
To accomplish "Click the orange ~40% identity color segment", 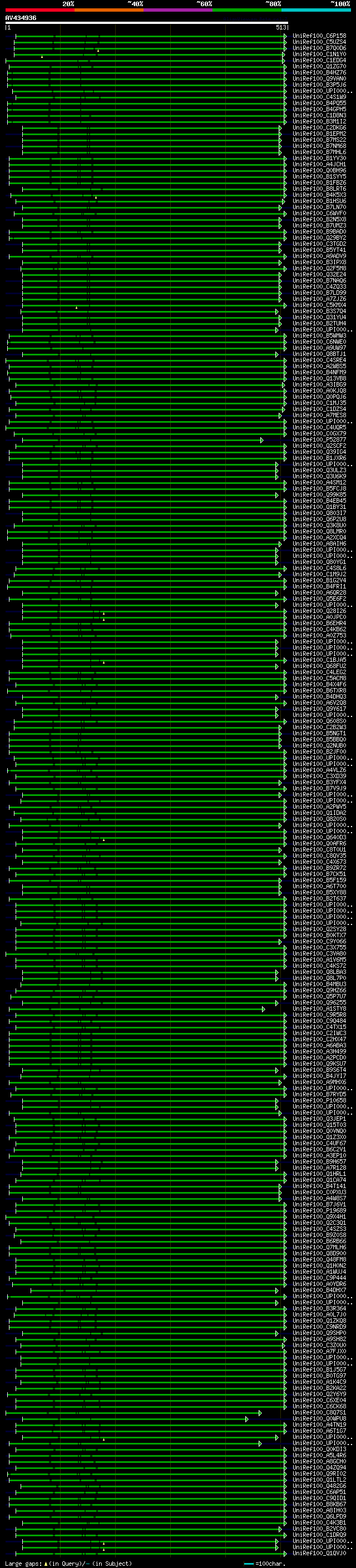I will [x=109, y=10].
